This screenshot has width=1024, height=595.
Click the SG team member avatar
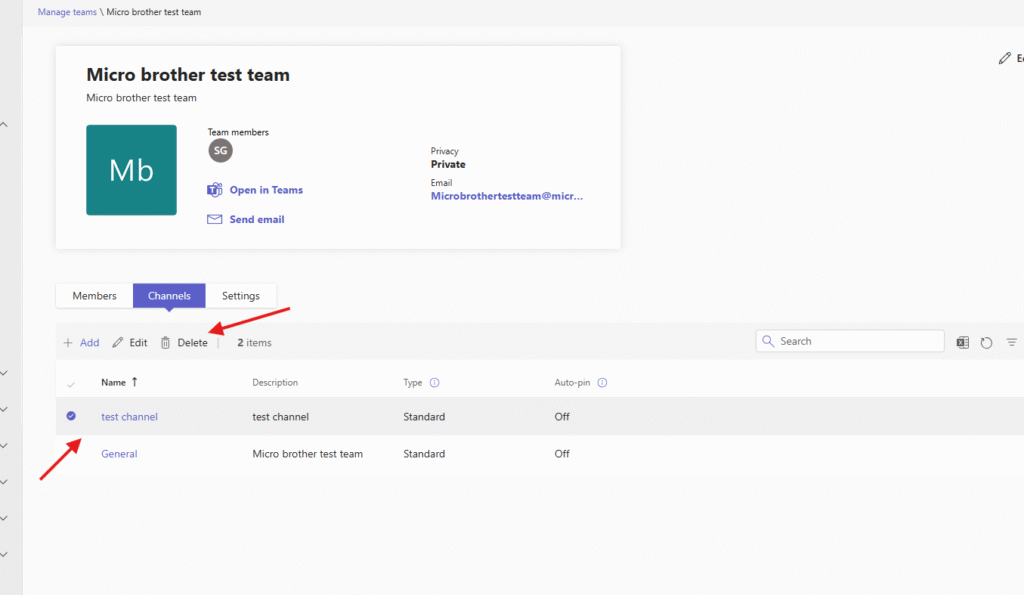[x=220, y=150]
